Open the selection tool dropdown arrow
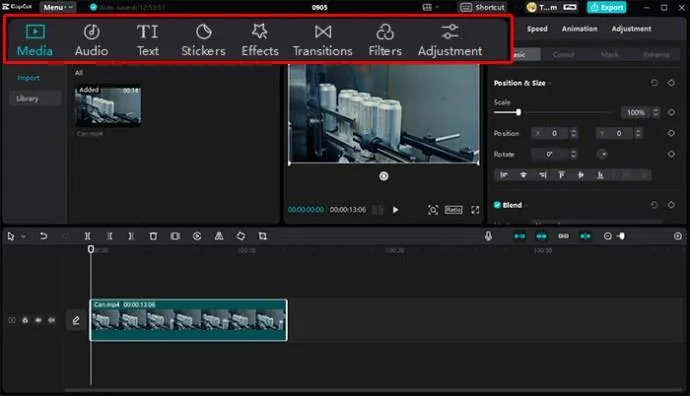This screenshot has width=690, height=396. 23,237
